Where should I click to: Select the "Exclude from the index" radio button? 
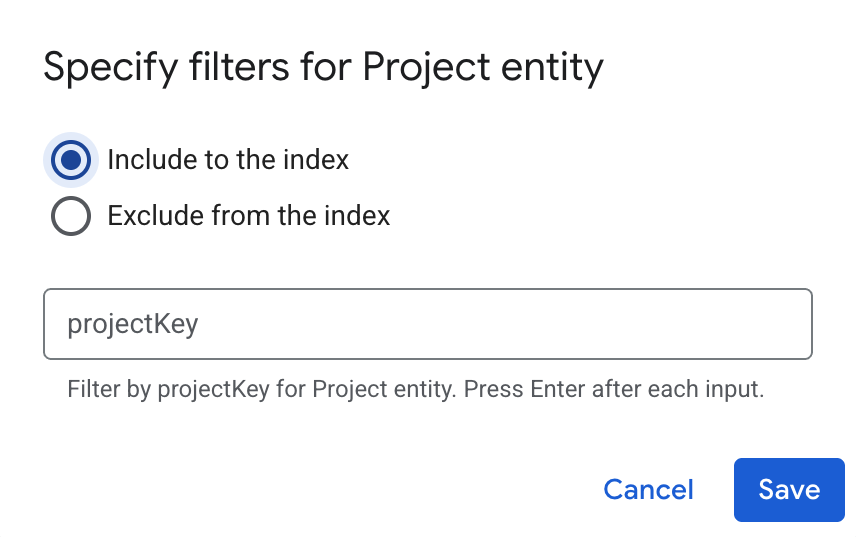click(70, 216)
